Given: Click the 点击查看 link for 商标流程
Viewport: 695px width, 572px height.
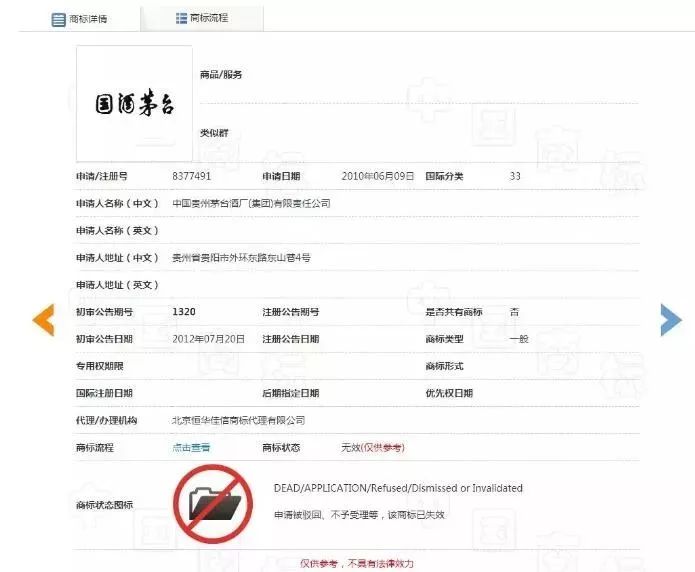Looking at the screenshot, I should [191, 447].
